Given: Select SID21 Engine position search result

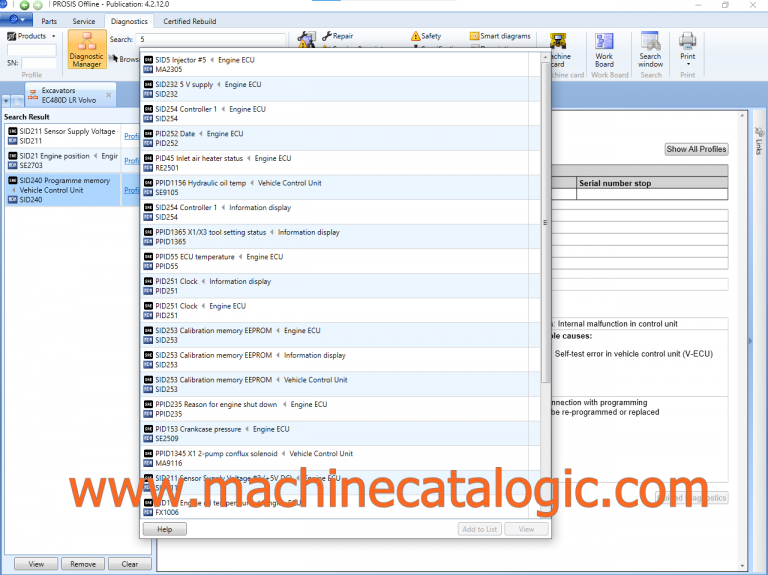Looking at the screenshot, I should (x=63, y=161).
